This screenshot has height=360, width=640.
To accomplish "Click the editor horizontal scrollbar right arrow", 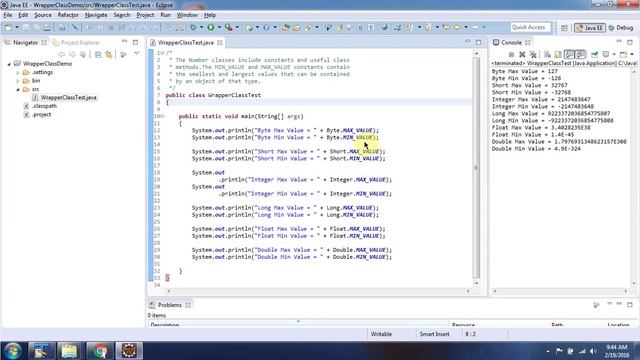I will click(468, 291).
